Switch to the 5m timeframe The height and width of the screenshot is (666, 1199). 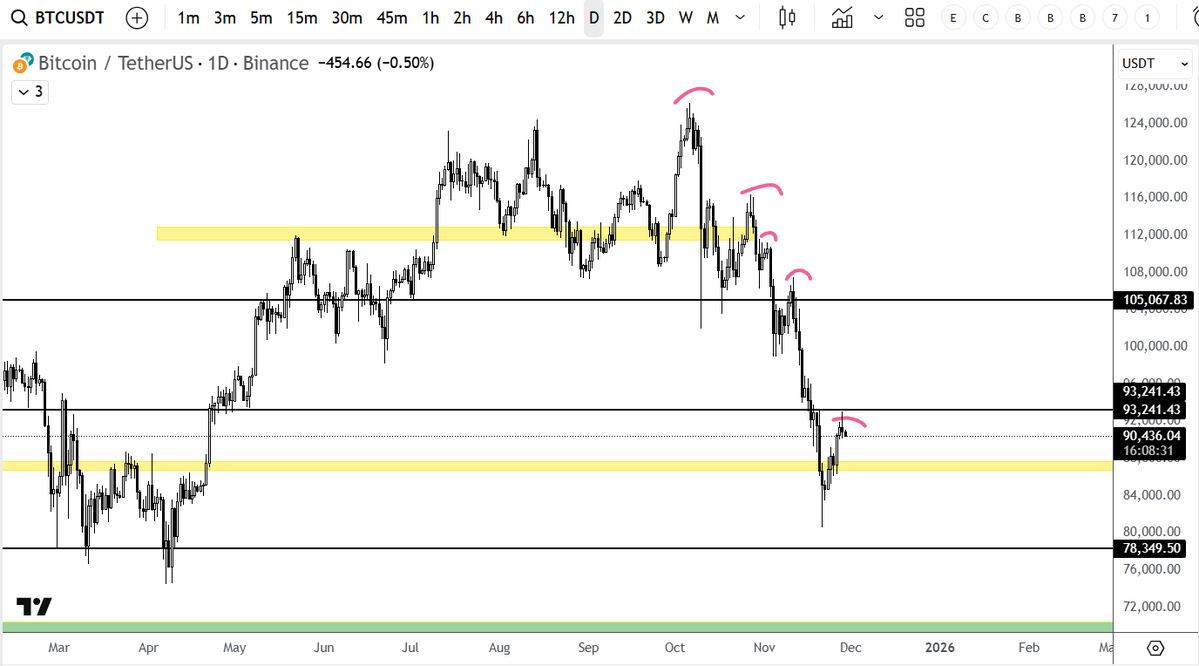[261, 18]
